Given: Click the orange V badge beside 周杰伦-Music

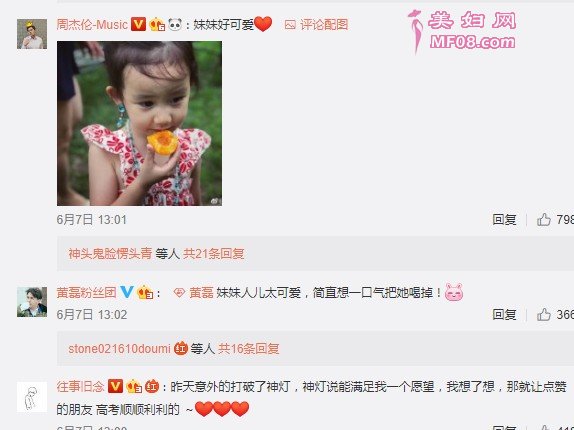Looking at the screenshot, I should tap(138, 24).
